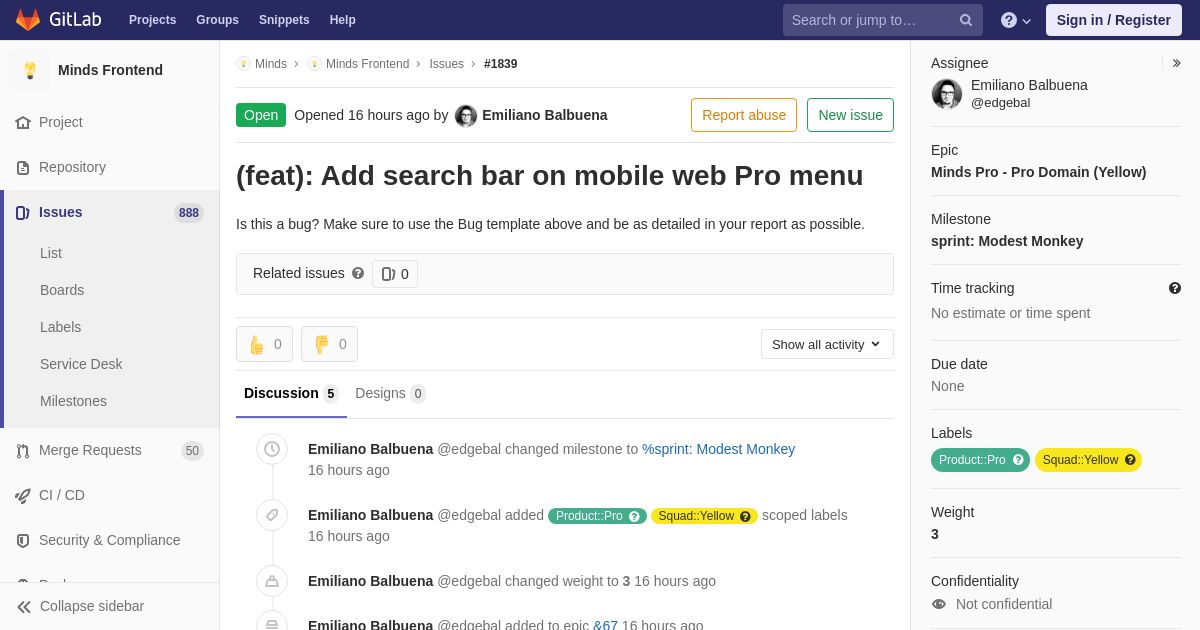Click Emiliano Balbuena author avatar

pyautogui.click(x=466, y=116)
